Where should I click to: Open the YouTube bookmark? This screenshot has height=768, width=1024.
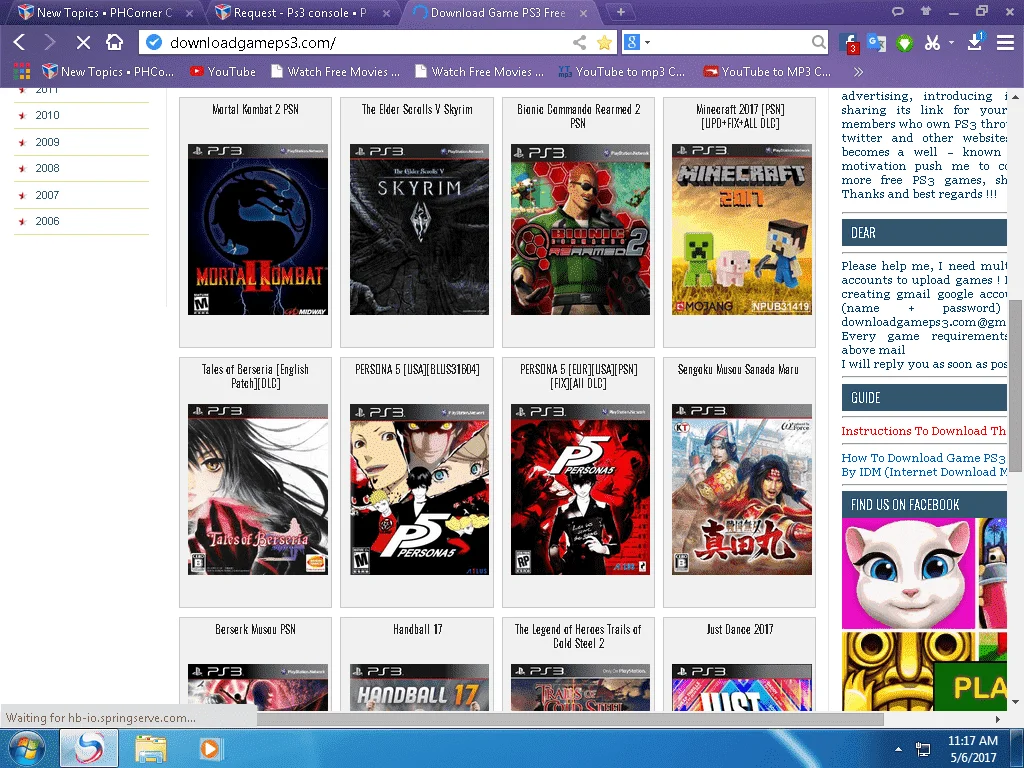(223, 72)
